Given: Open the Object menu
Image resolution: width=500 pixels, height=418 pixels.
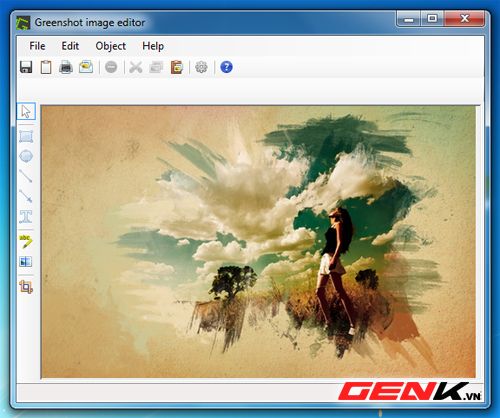Looking at the screenshot, I should click(111, 46).
